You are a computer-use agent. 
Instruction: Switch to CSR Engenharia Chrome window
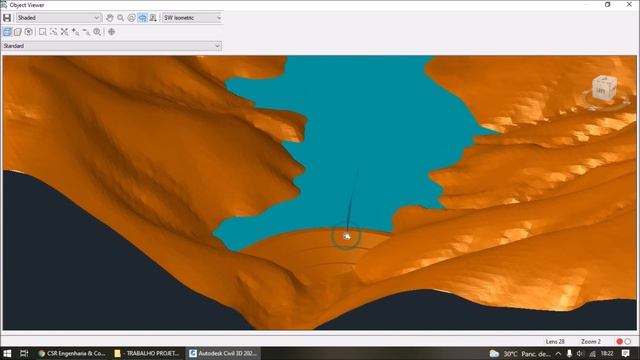point(72,353)
